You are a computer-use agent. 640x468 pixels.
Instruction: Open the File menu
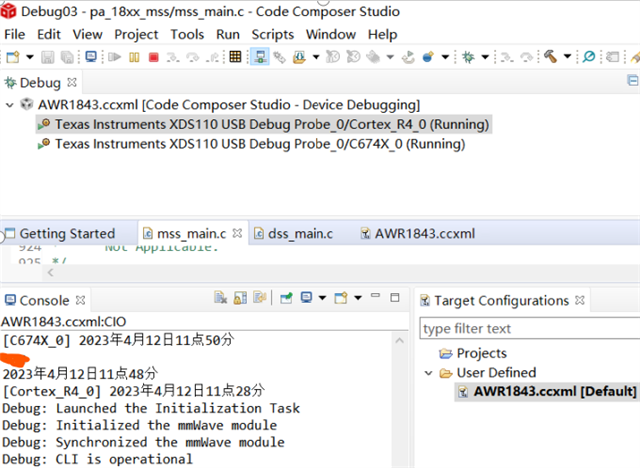click(x=15, y=35)
